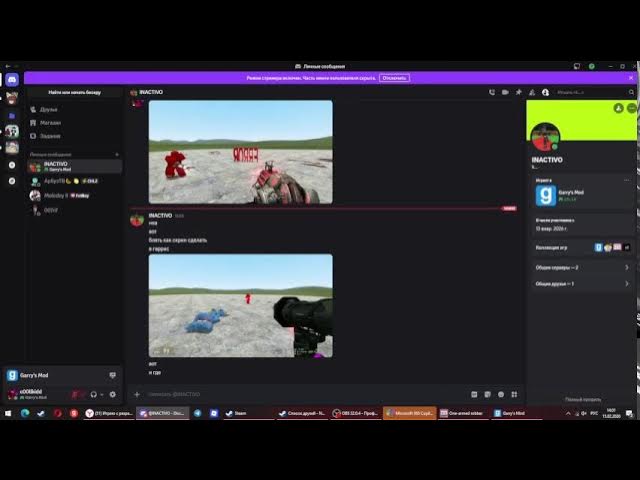Open the activity card three-dot menu

click(627, 180)
